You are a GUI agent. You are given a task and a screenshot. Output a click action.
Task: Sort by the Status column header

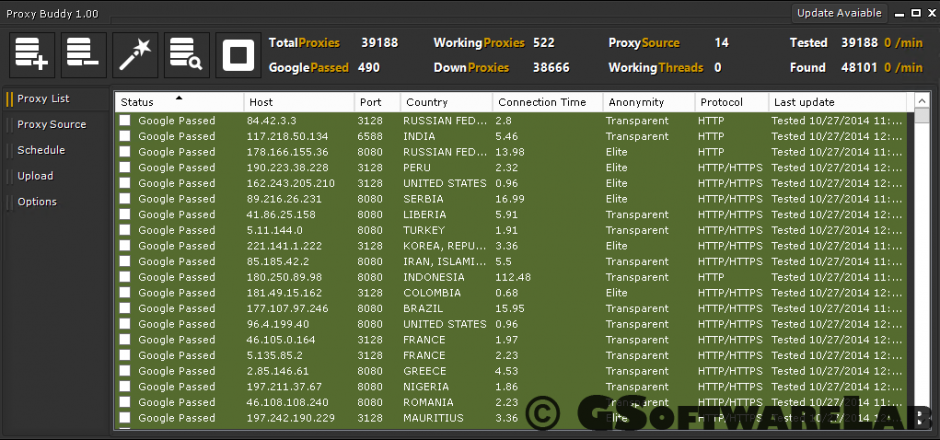pyautogui.click(x=179, y=102)
